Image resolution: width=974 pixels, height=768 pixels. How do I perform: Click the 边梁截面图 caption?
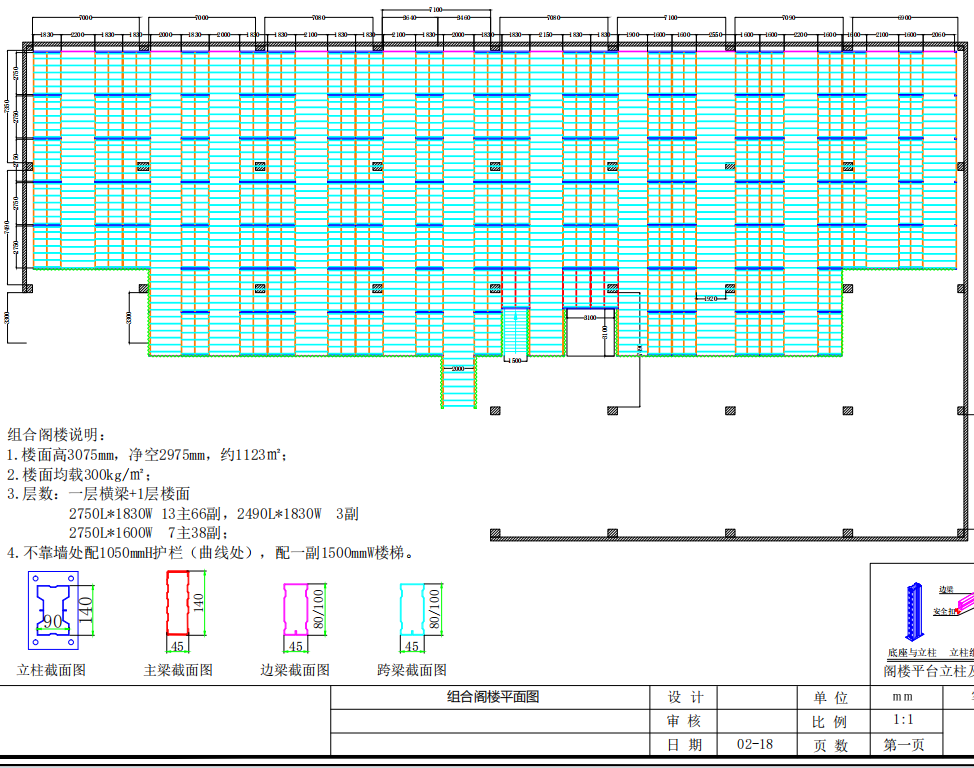pos(295,670)
